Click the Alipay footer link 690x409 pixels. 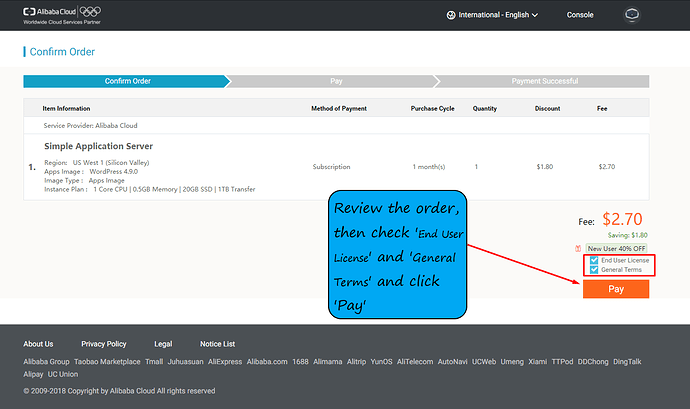pos(33,374)
